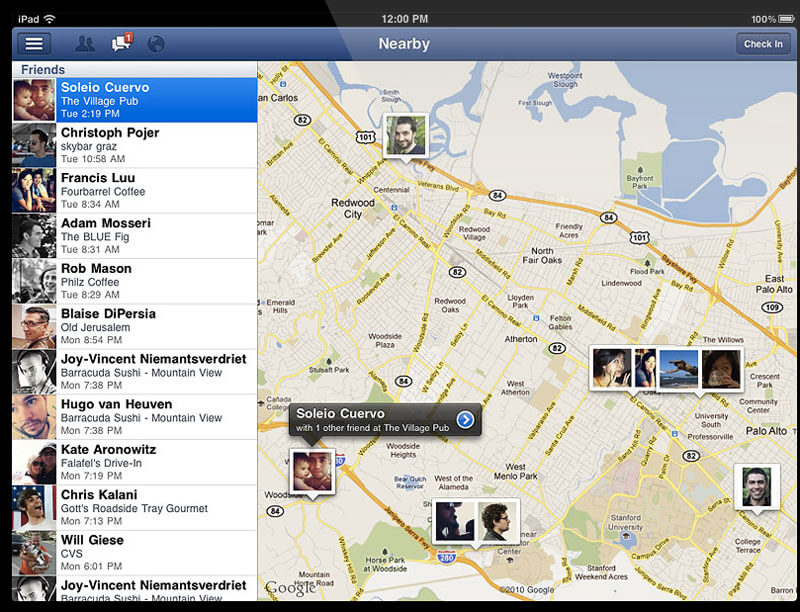Select Will Giese at CVS
The width and height of the screenshot is (800, 612).
tap(135, 553)
